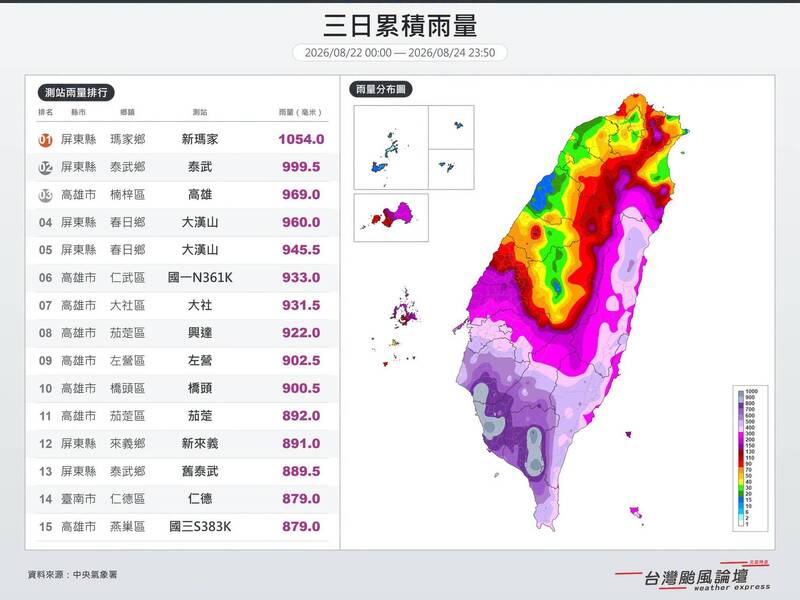Select rainfall value 969.0

click(301, 194)
